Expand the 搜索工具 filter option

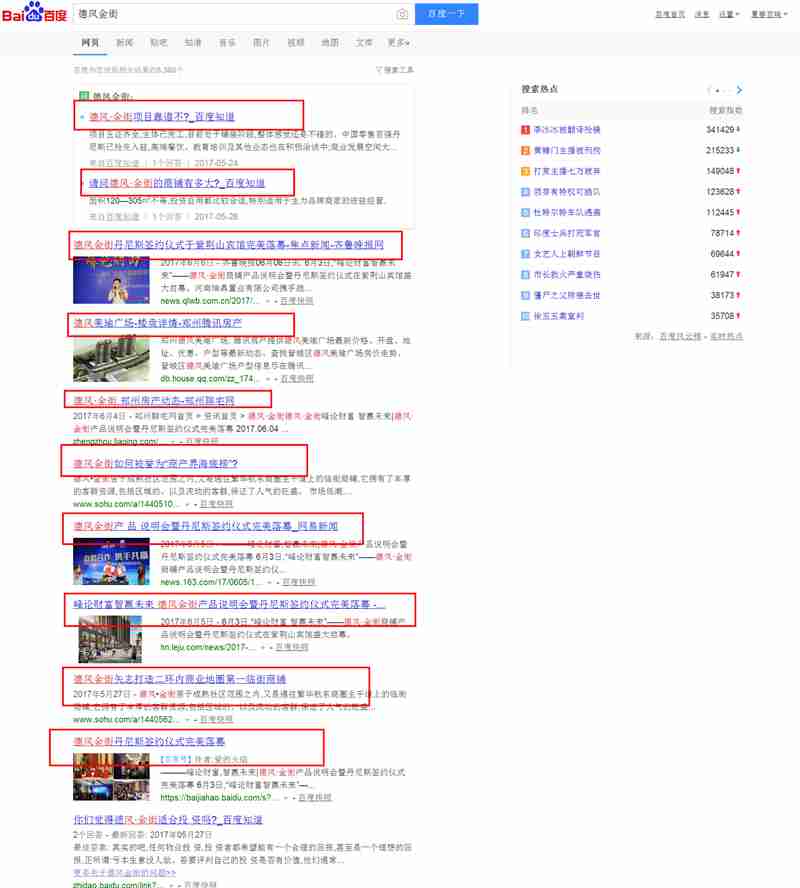(394, 70)
